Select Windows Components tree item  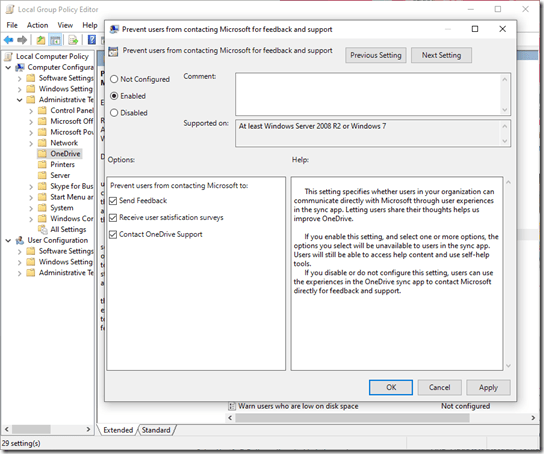(x=72, y=219)
